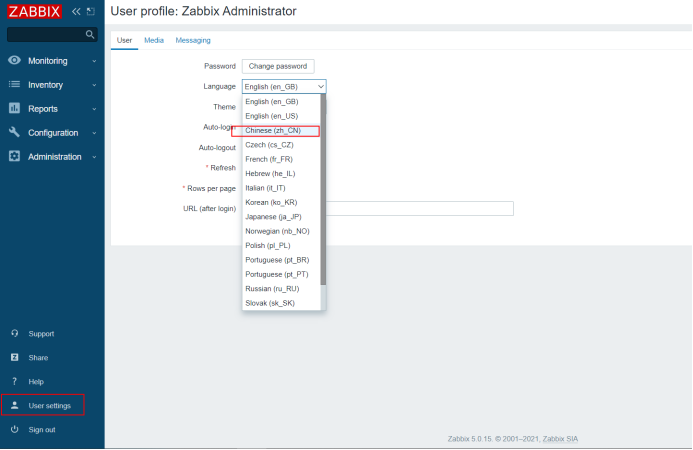The width and height of the screenshot is (693, 450).
Task: Select Czech (cs_CZ) language option
Action: click(x=281, y=145)
